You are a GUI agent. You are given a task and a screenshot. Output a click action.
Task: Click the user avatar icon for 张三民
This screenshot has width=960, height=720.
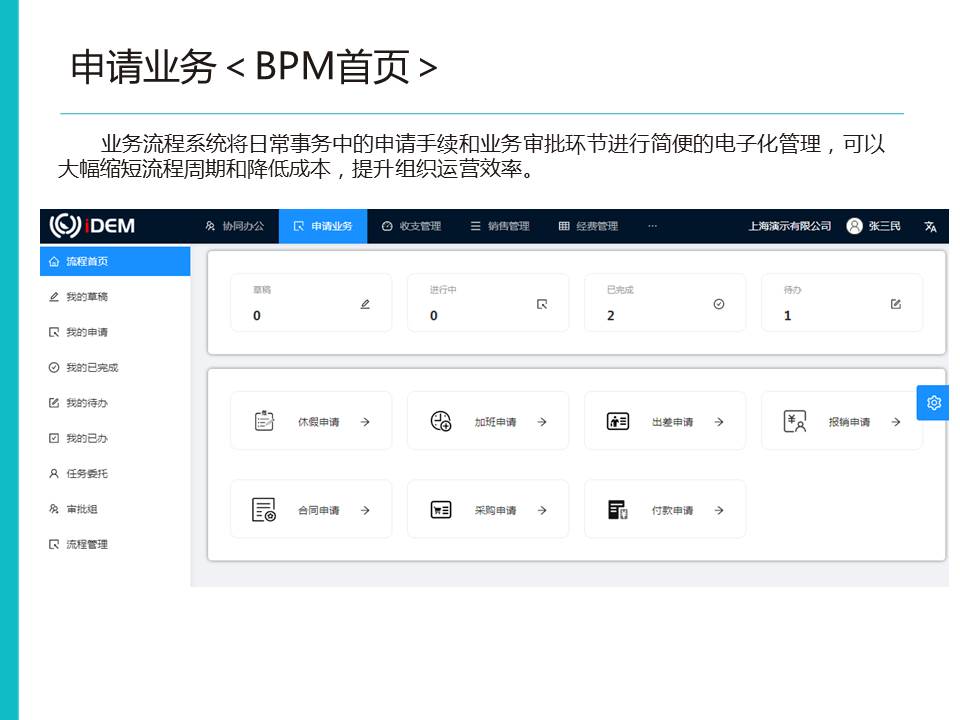tap(854, 226)
